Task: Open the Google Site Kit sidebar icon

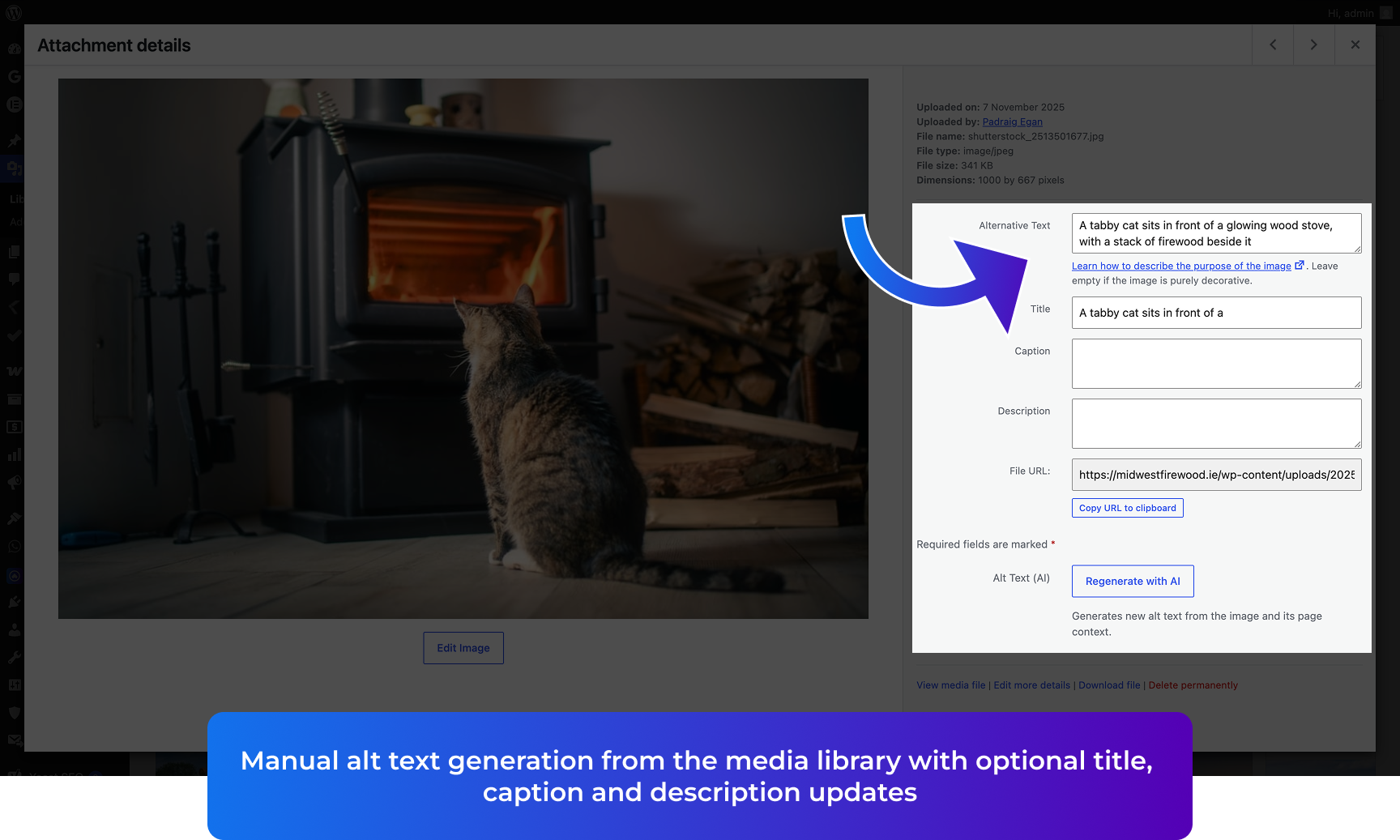Action: point(14,76)
